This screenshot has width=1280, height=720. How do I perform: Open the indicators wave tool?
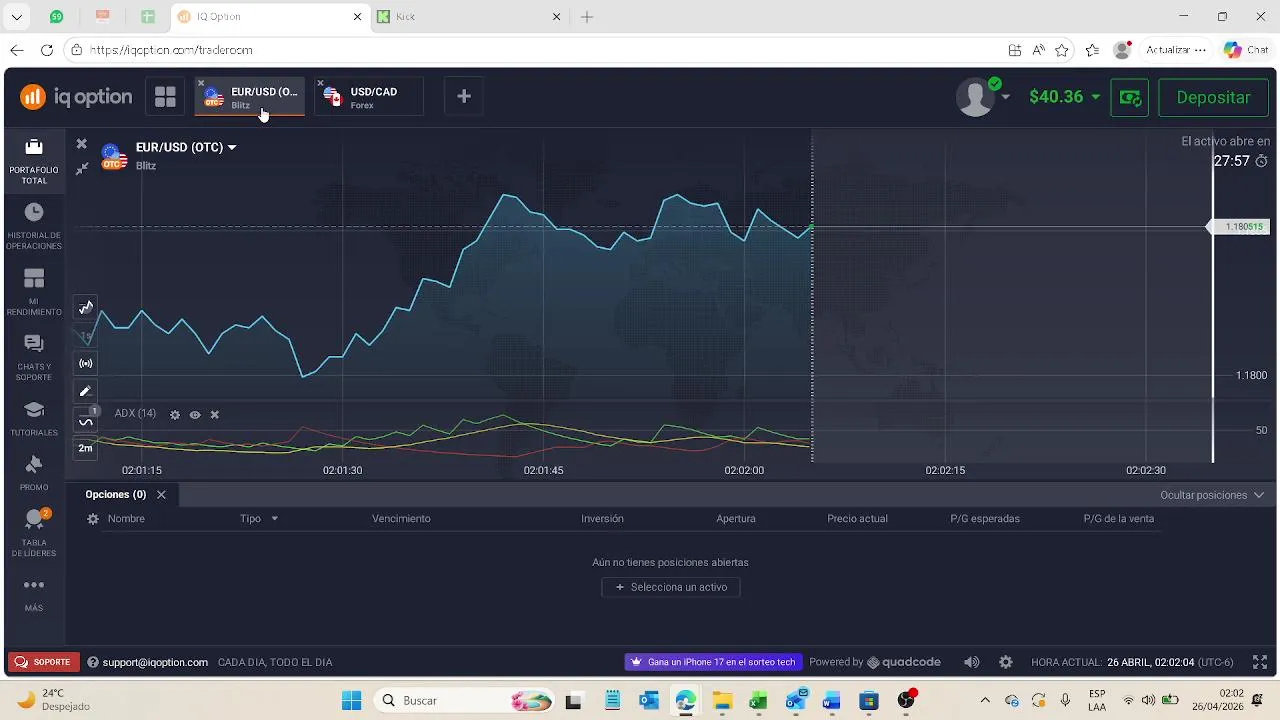coord(86,421)
